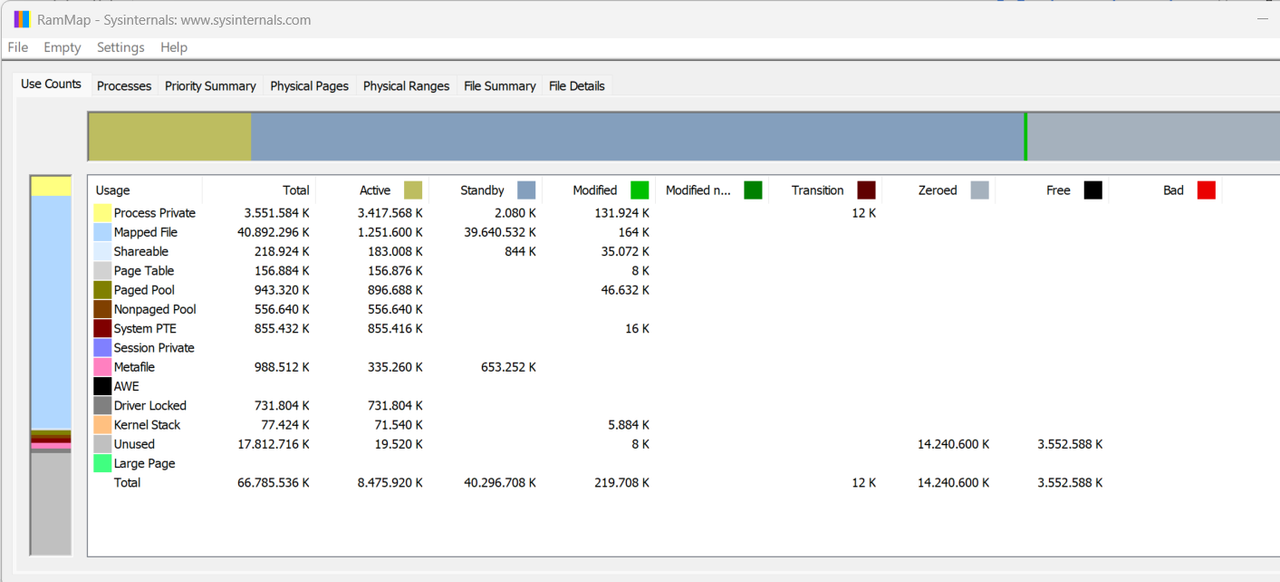Open the File menu
The image size is (1280, 582).
(18, 47)
